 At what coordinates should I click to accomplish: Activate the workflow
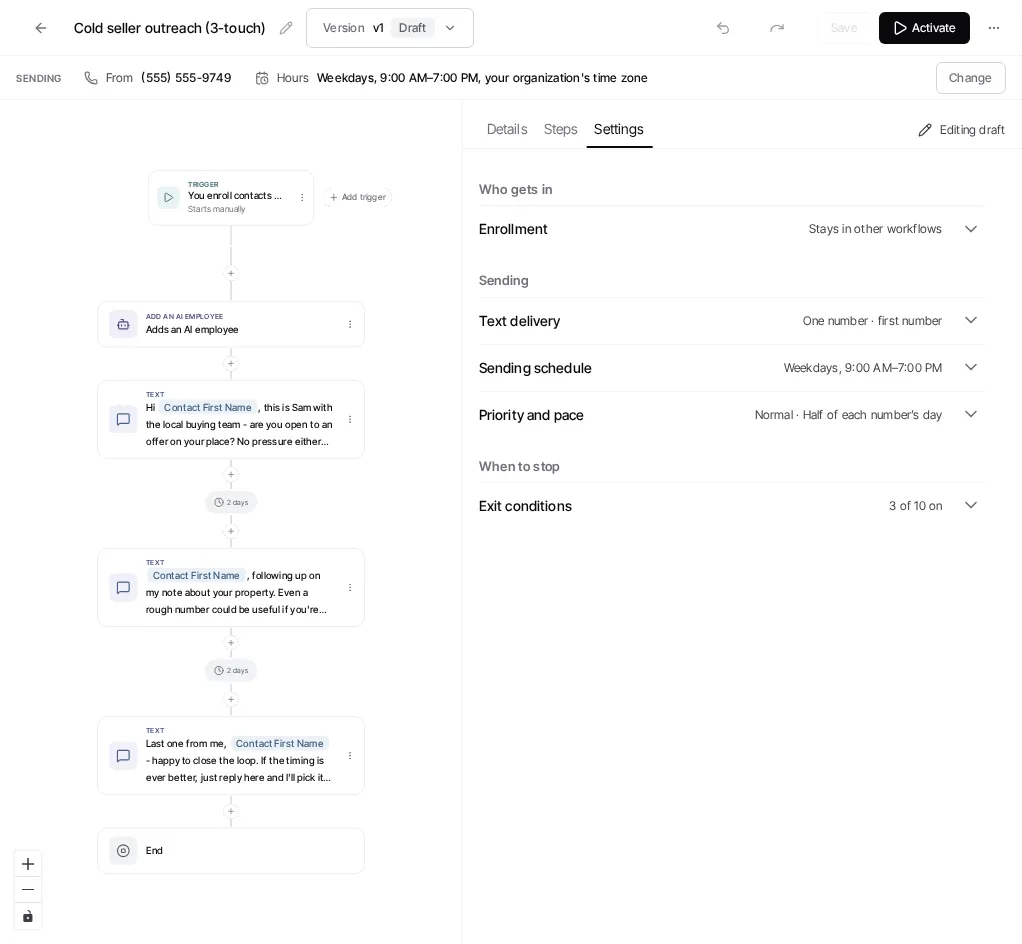(x=924, y=28)
